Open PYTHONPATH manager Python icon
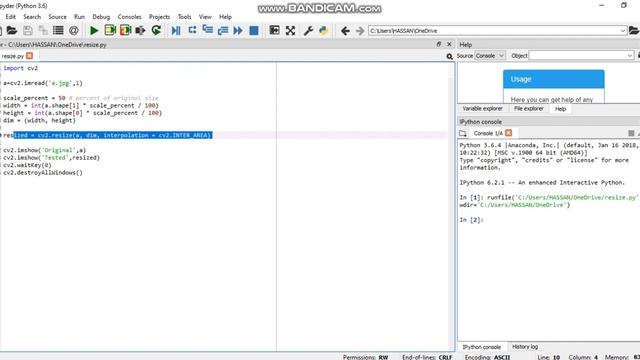Viewport: 640px width, 360px height. 324,31
